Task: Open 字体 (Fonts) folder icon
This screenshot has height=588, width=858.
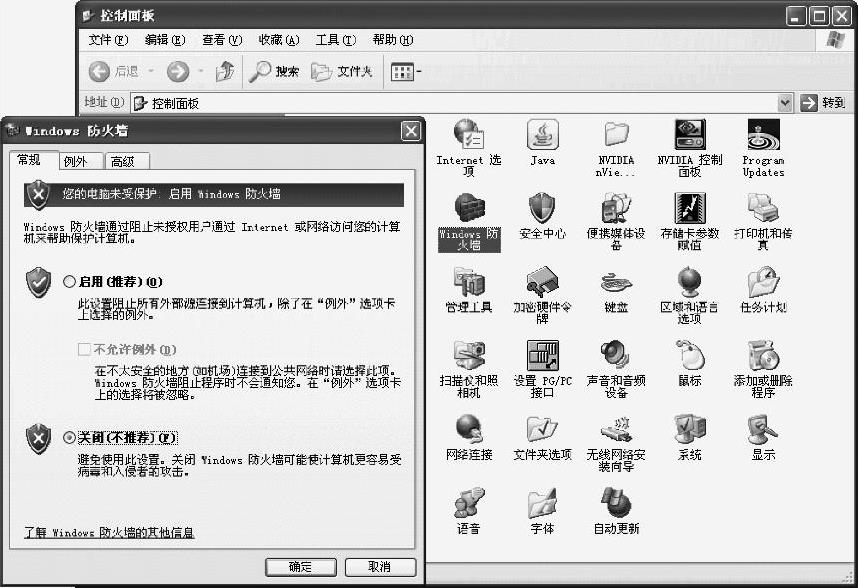Action: (542, 504)
